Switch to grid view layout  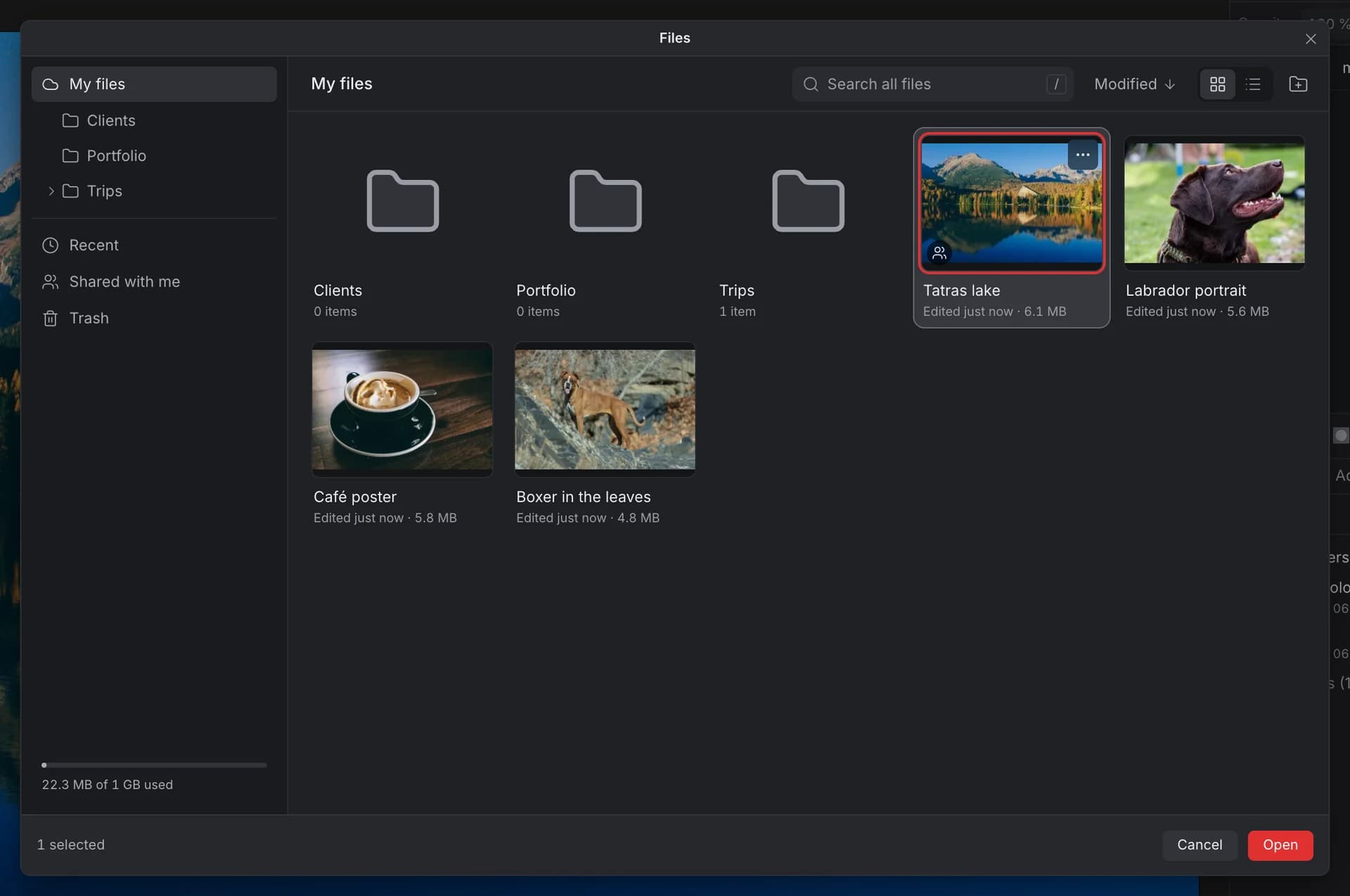click(x=1217, y=84)
